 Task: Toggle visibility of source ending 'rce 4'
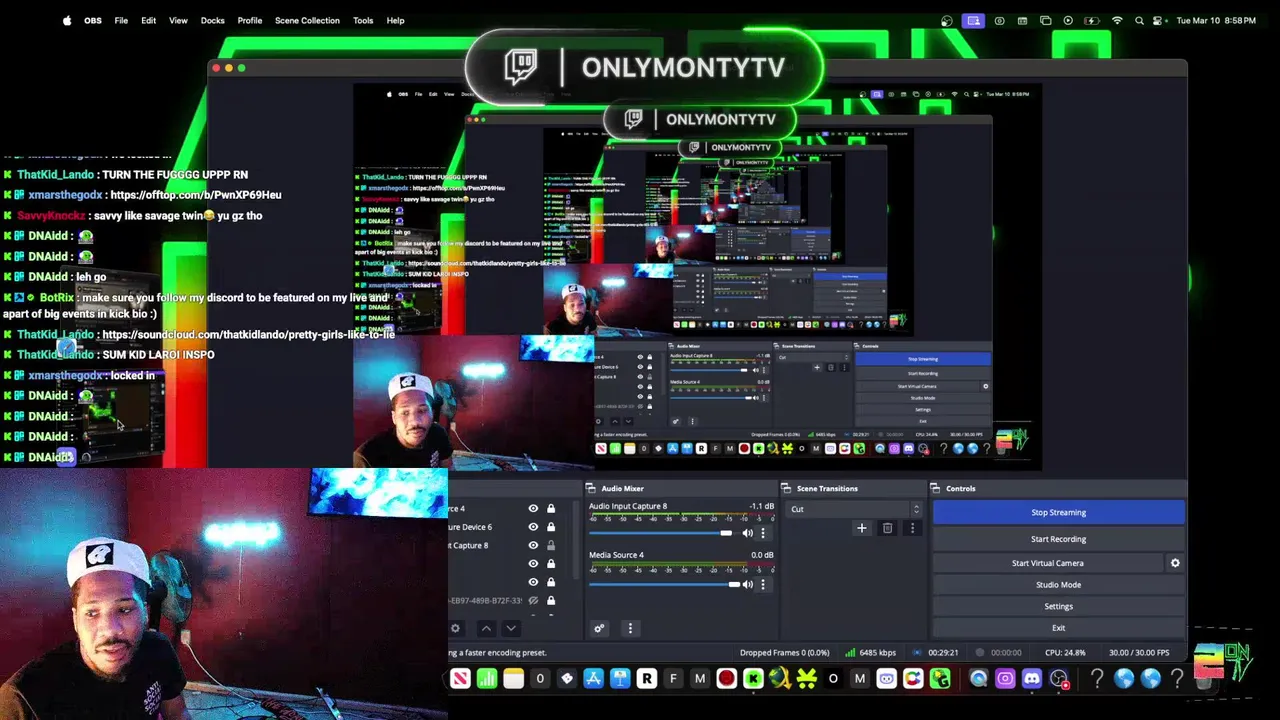(x=533, y=508)
